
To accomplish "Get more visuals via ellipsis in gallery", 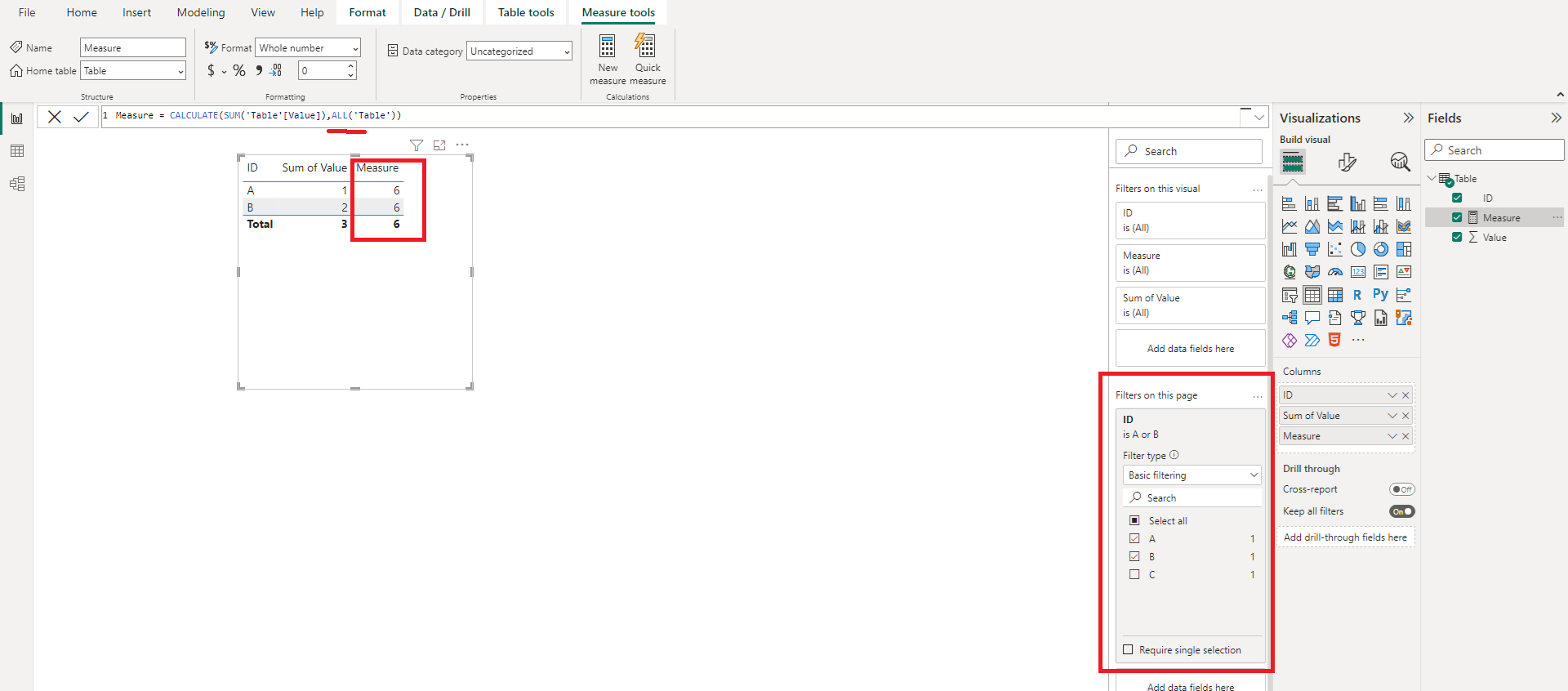I will click(1358, 341).
